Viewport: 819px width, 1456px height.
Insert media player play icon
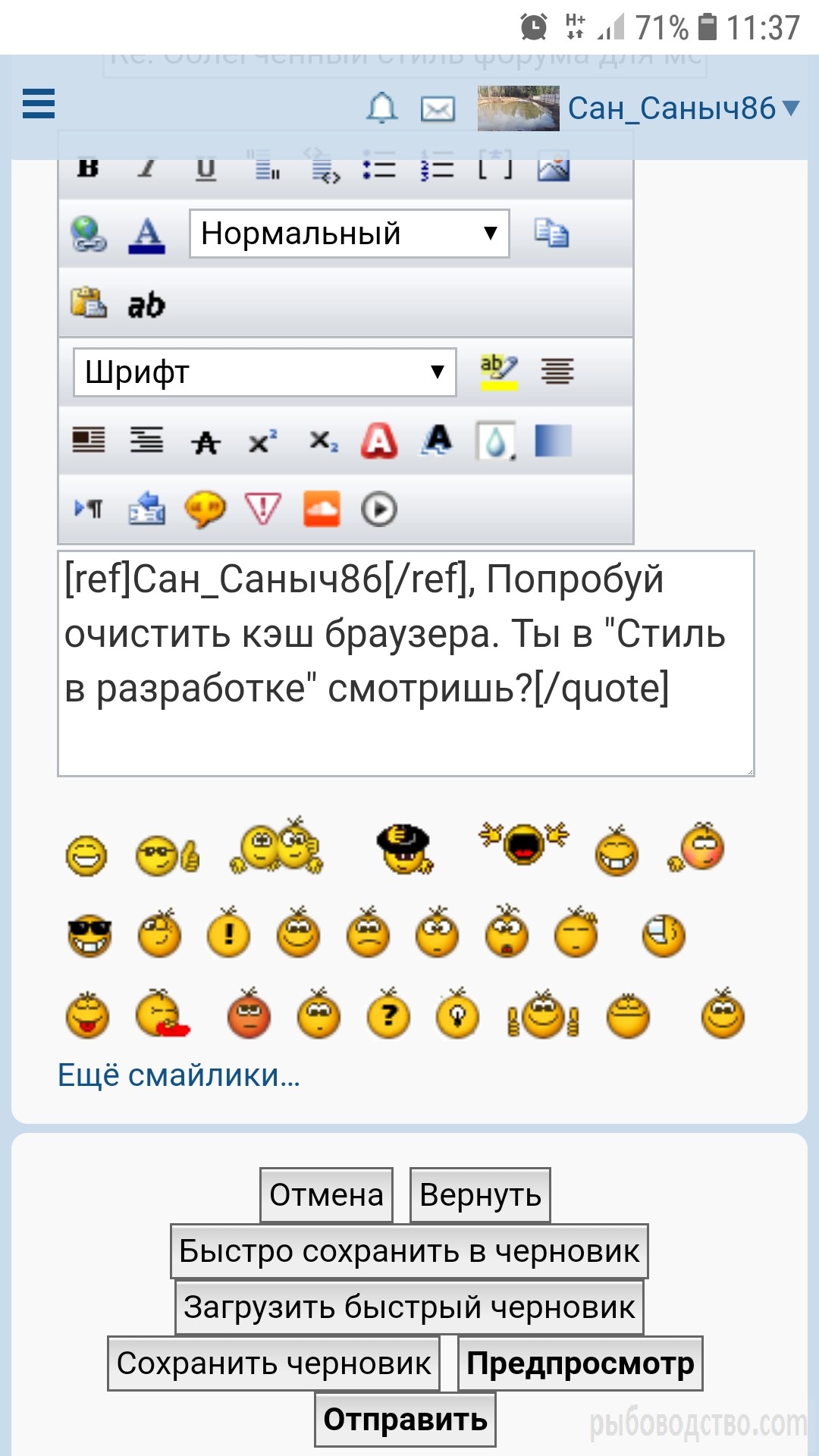[379, 510]
